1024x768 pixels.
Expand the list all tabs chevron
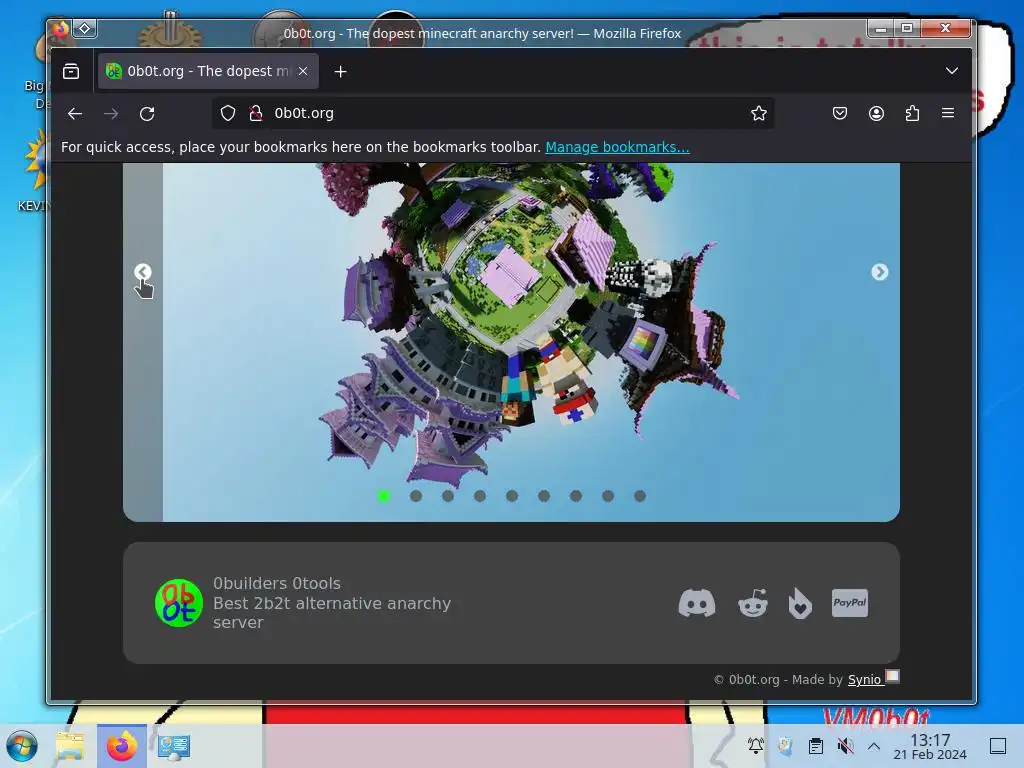pyautogui.click(x=952, y=71)
